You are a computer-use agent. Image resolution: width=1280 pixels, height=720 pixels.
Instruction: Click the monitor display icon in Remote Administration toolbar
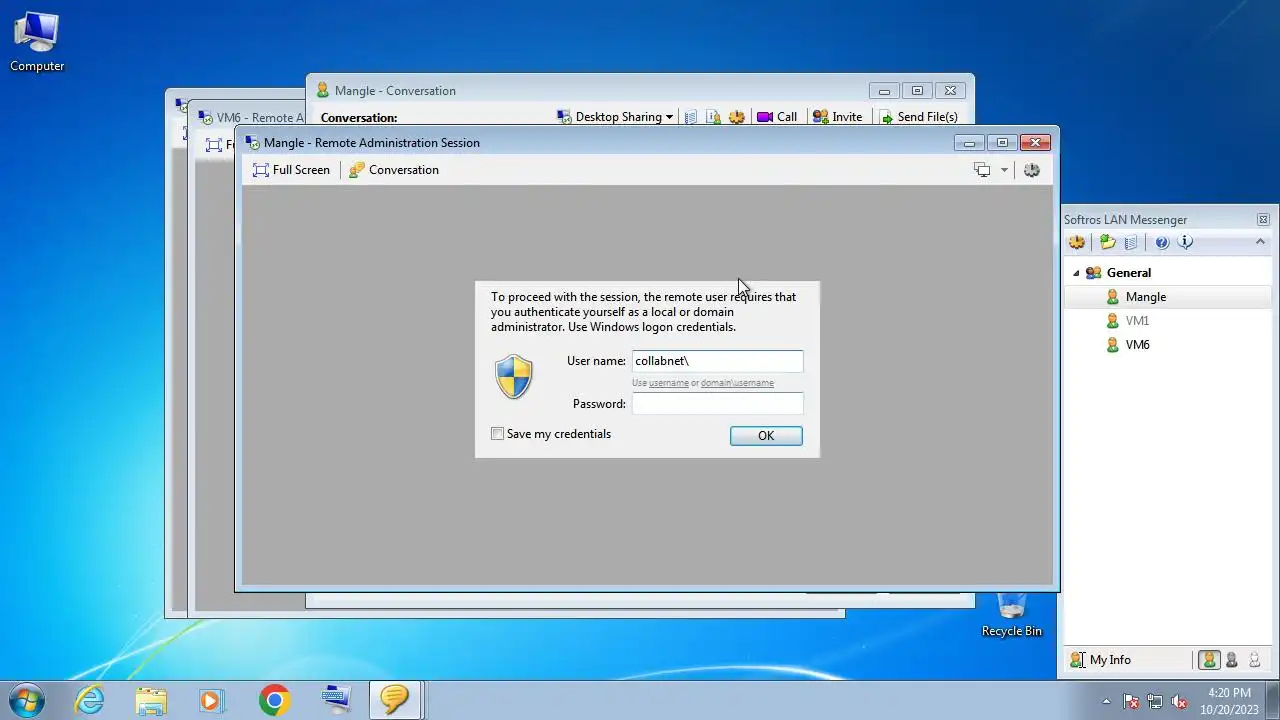[982, 170]
